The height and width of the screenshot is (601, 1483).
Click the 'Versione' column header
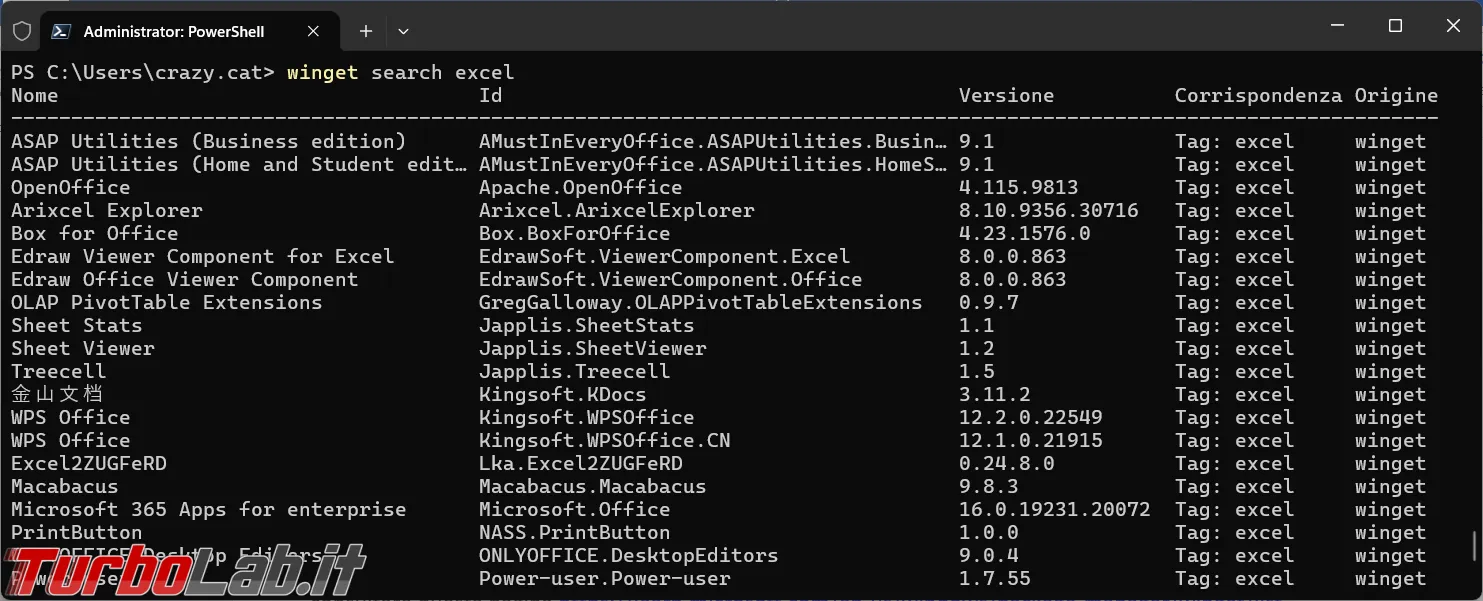[1006, 96]
